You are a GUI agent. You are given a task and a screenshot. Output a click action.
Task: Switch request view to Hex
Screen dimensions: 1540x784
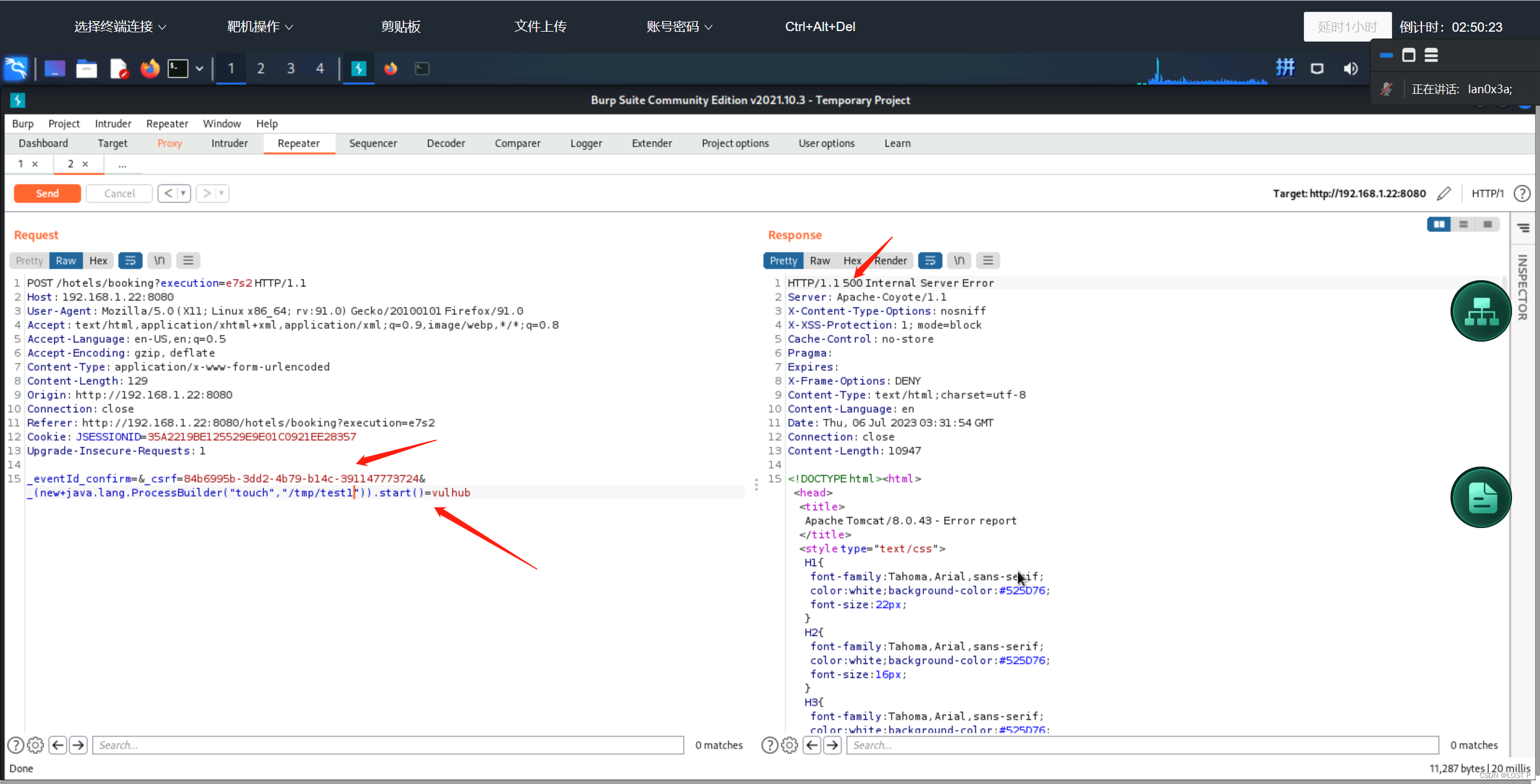point(98,260)
